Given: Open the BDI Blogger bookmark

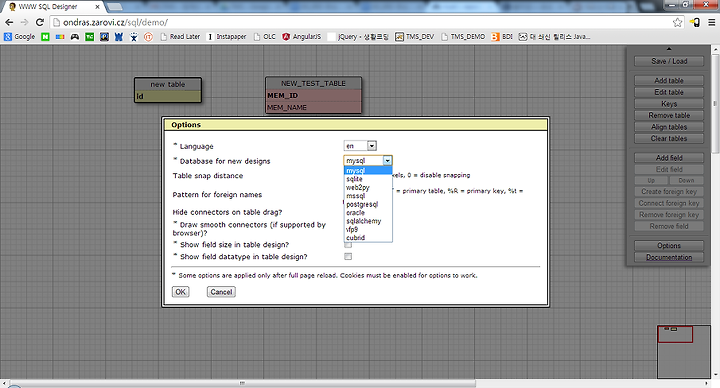Looking at the screenshot, I should tap(502, 37).
